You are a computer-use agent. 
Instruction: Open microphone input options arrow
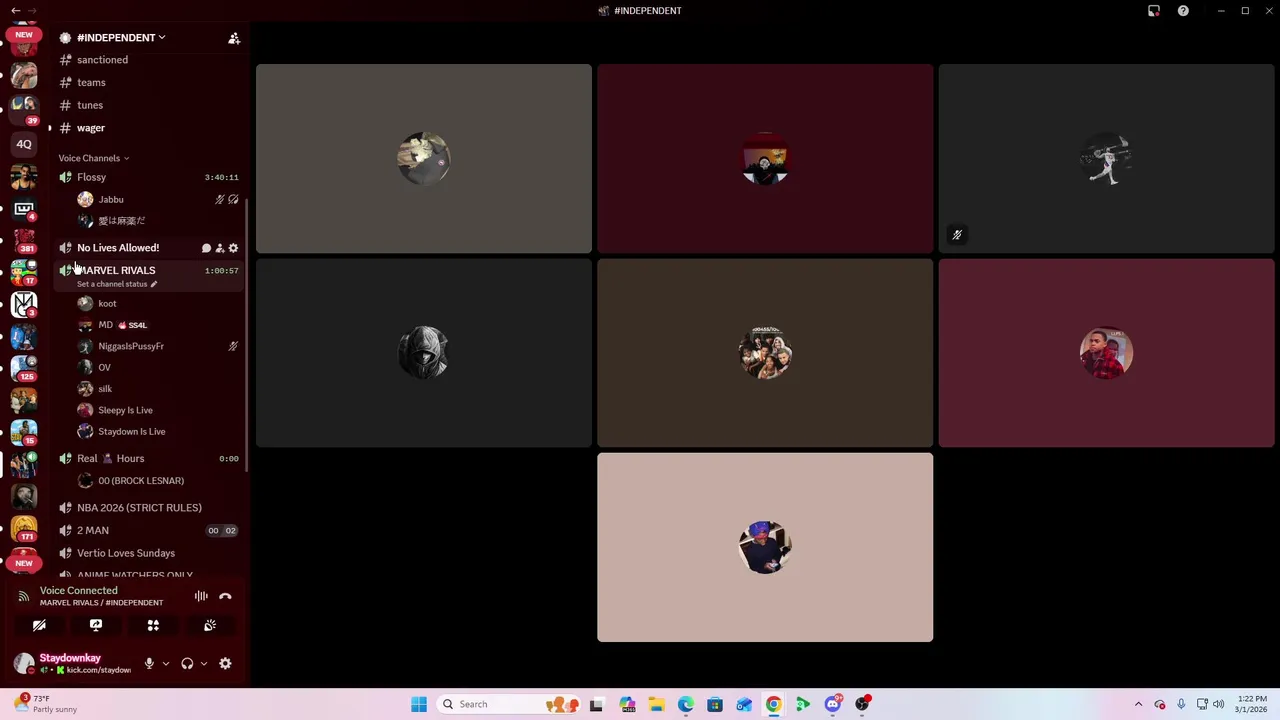(166, 663)
